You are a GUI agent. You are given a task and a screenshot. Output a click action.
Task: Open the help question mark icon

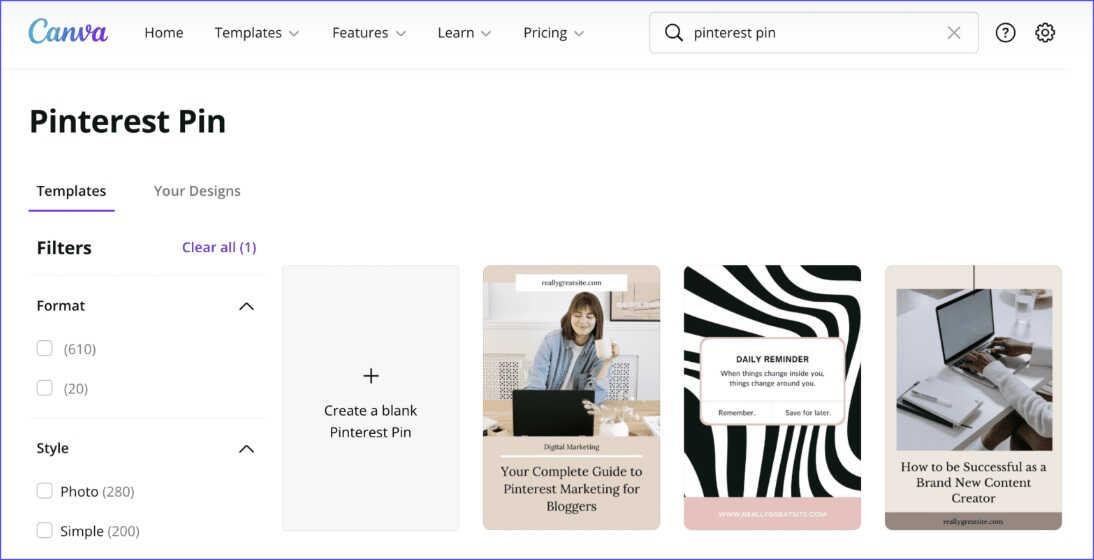(x=1005, y=33)
